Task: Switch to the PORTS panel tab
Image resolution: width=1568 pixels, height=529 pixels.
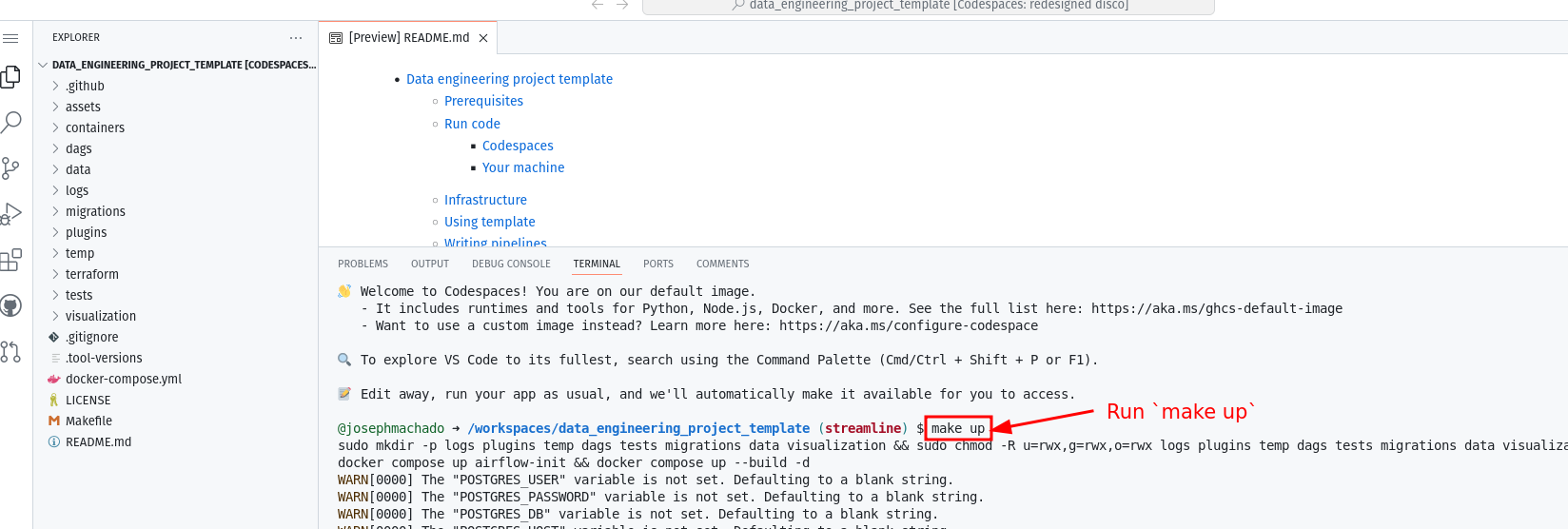Action: (x=657, y=264)
